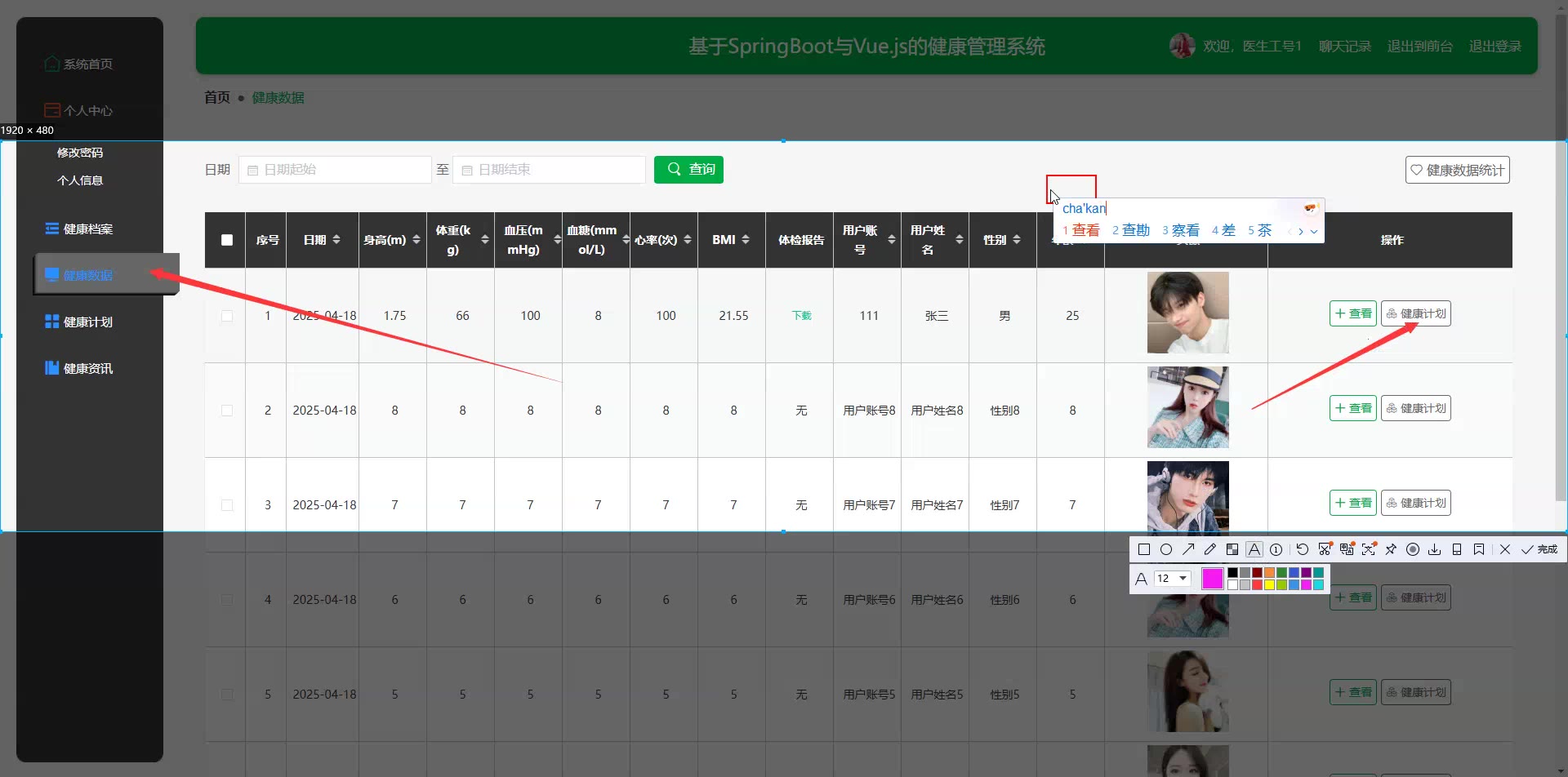Click the calendar icon in 日期结束 field
This screenshot has width=1568, height=777.
[467, 170]
